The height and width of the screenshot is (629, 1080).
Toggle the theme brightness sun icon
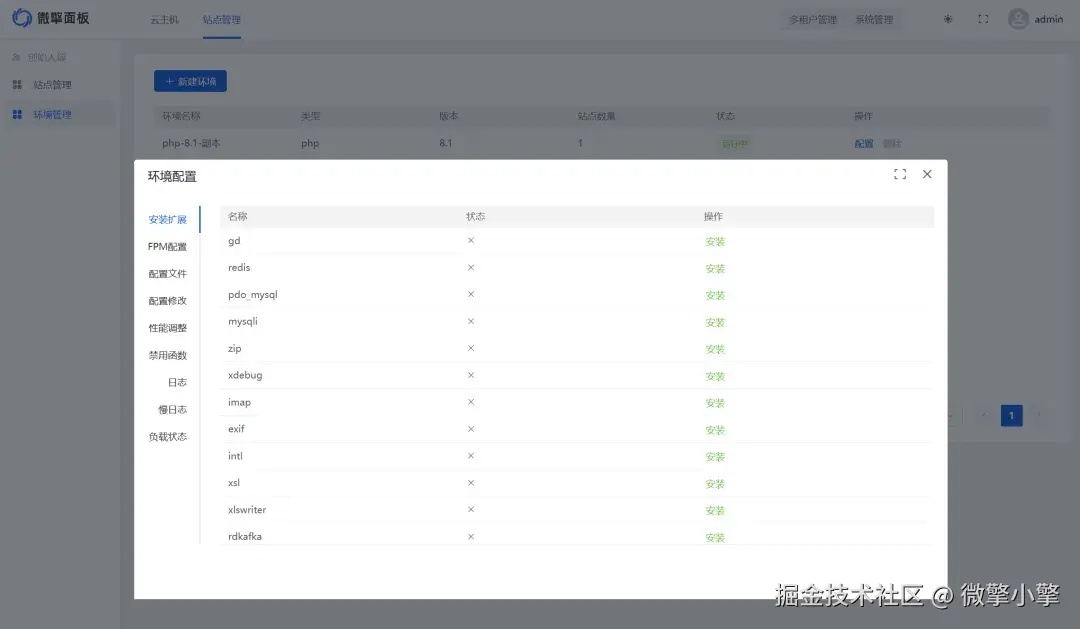click(947, 18)
